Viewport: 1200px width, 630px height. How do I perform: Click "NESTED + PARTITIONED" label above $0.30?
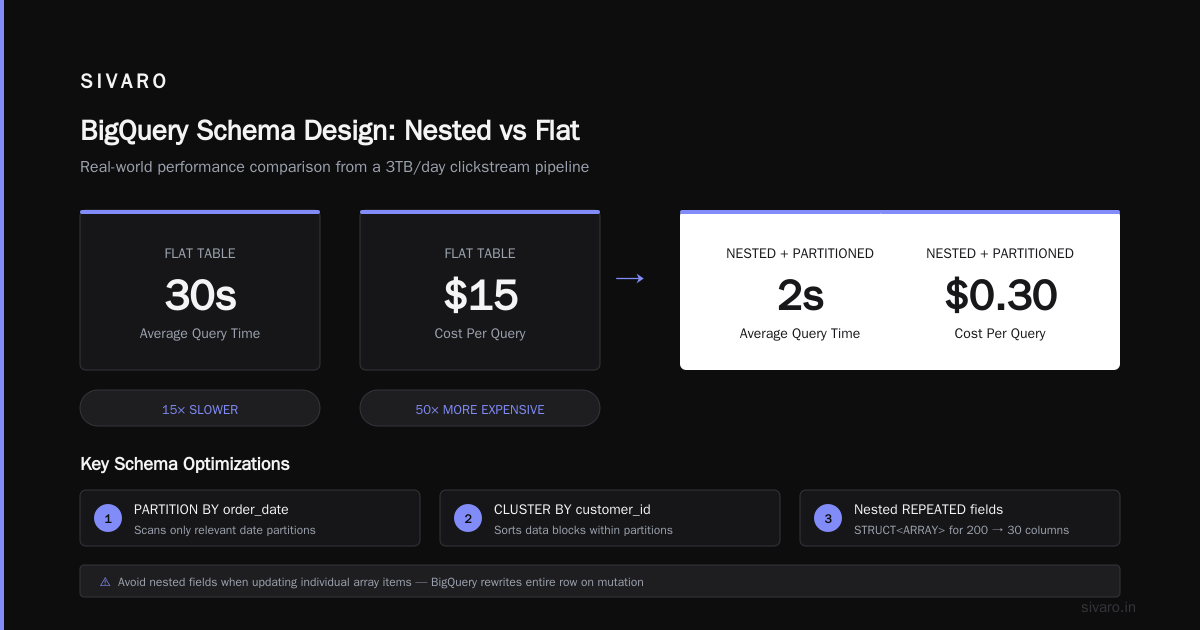pyautogui.click(x=1000, y=254)
